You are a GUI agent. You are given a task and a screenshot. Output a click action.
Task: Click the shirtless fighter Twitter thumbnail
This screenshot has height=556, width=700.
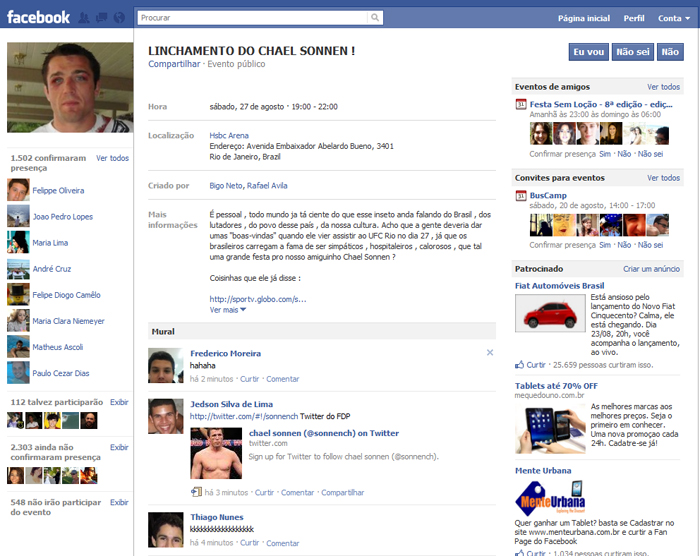coord(216,453)
